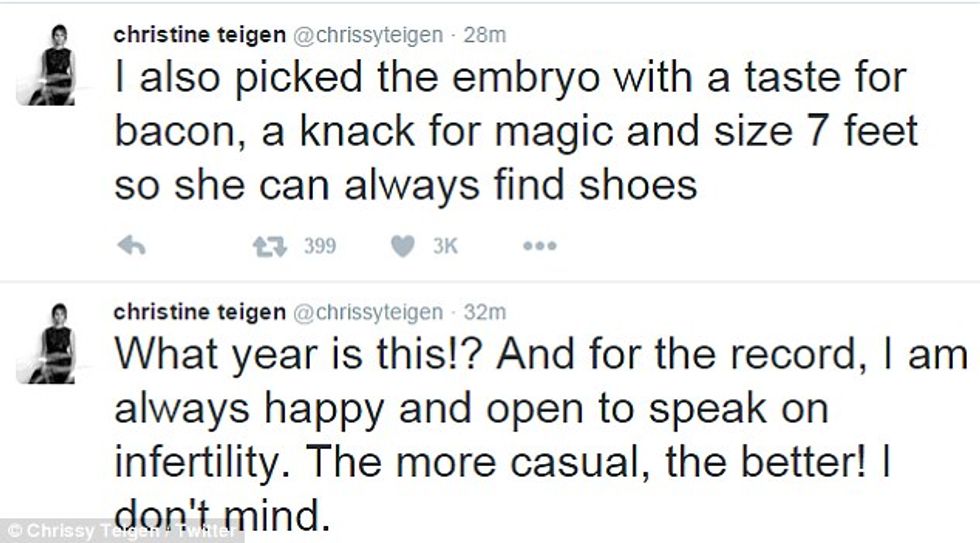
Task: Click the 3K likes count
Action: point(444,246)
